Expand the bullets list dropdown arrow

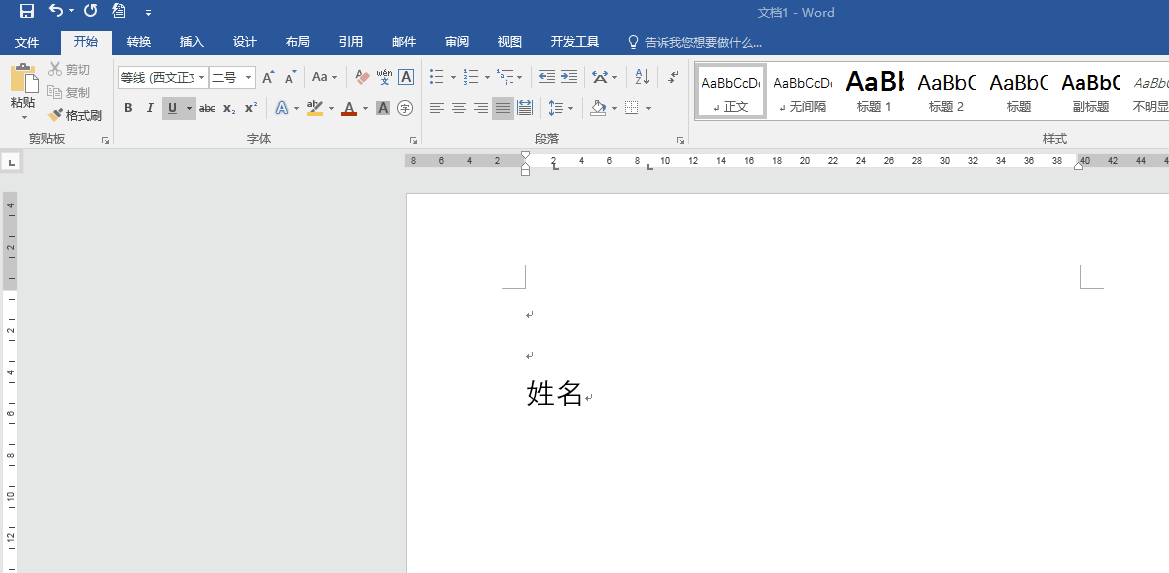(x=453, y=77)
